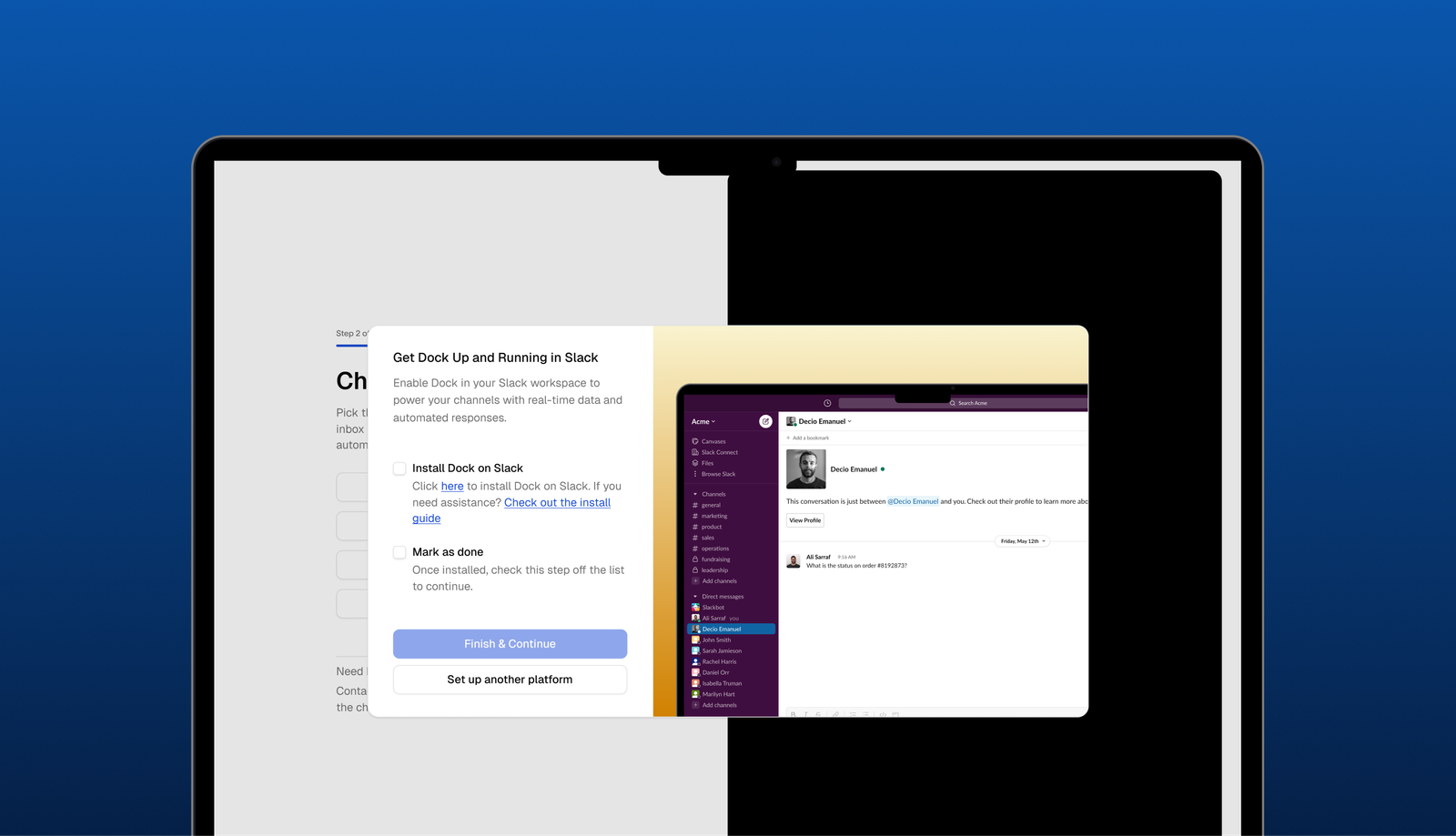Open the Acme workspace dropdown
Viewport: 1456px width, 836px height.
coord(703,422)
